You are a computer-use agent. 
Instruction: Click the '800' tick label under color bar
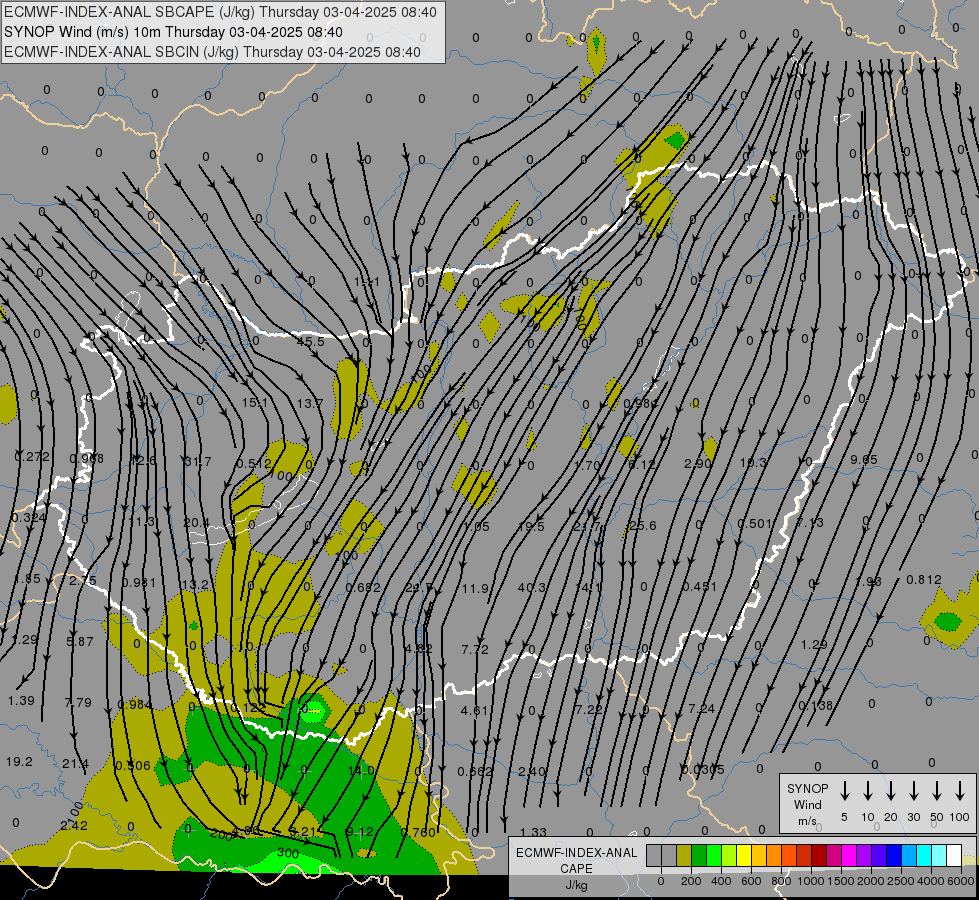[781, 881]
